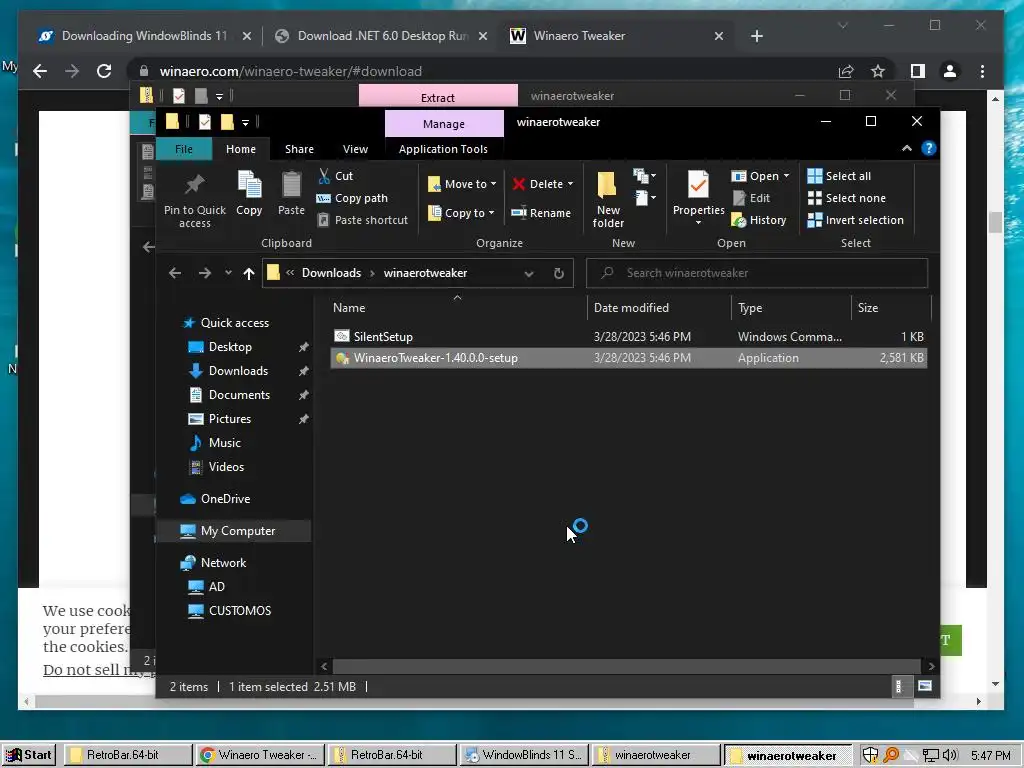Open the File tab
The width and height of the screenshot is (1024, 768).
(184, 149)
